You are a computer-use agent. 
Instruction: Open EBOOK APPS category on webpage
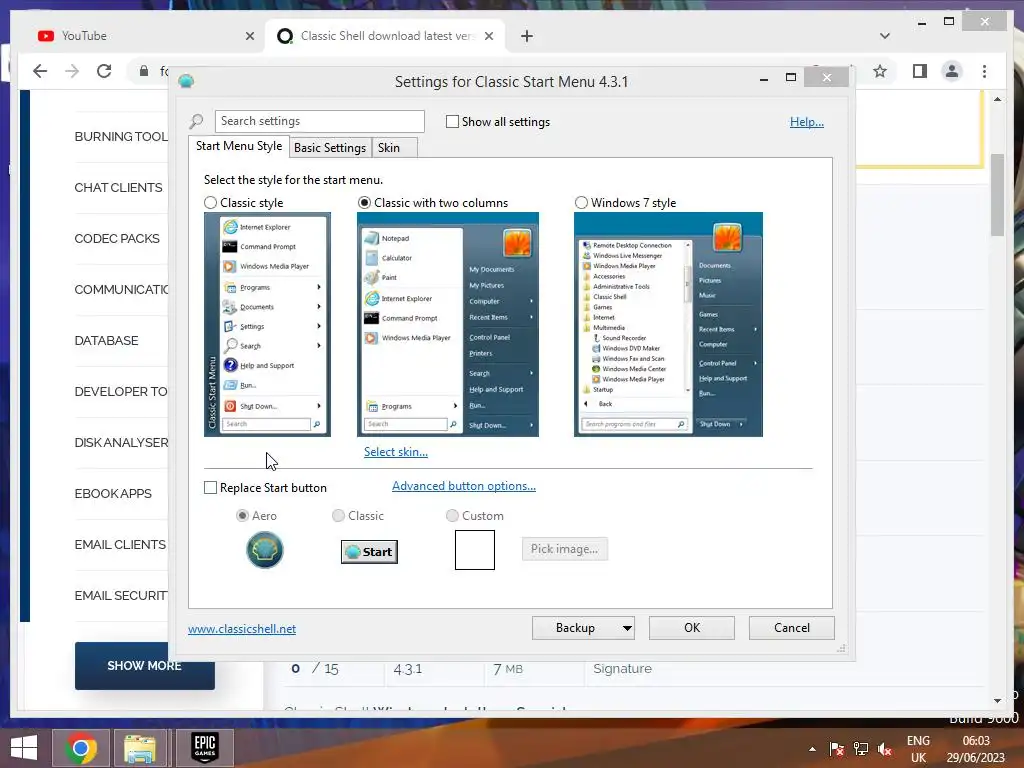point(113,494)
